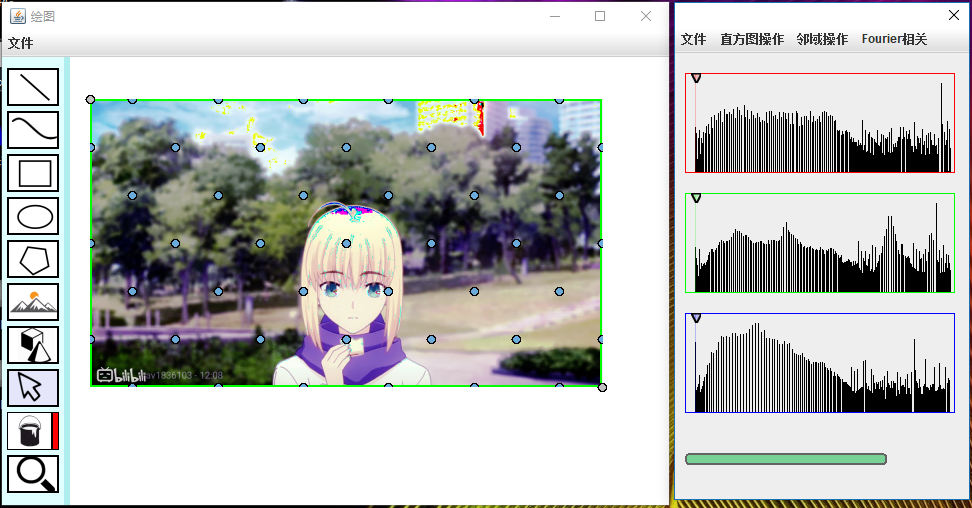Viewport: 972px width, 508px height.
Task: Click the red histogram threshold marker
Action: pos(696,78)
